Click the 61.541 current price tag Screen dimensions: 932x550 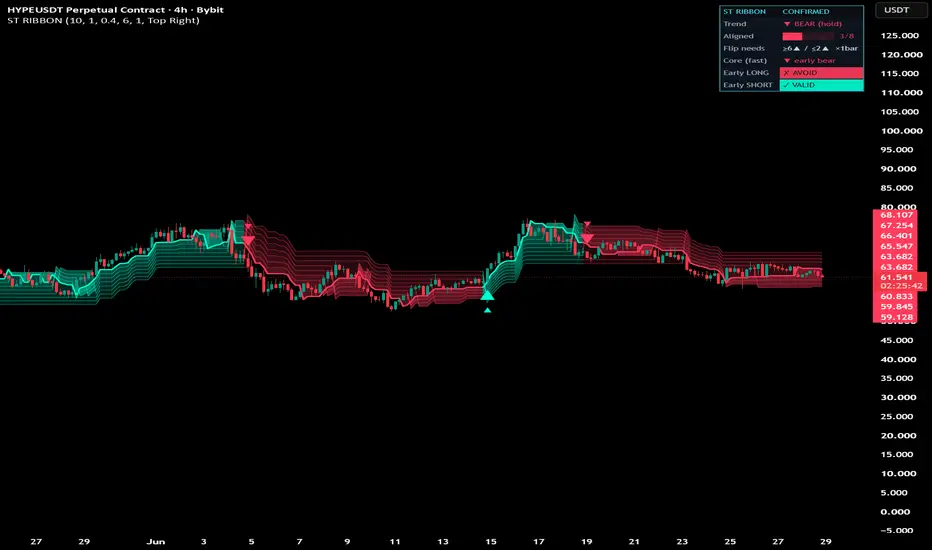[x=896, y=277]
